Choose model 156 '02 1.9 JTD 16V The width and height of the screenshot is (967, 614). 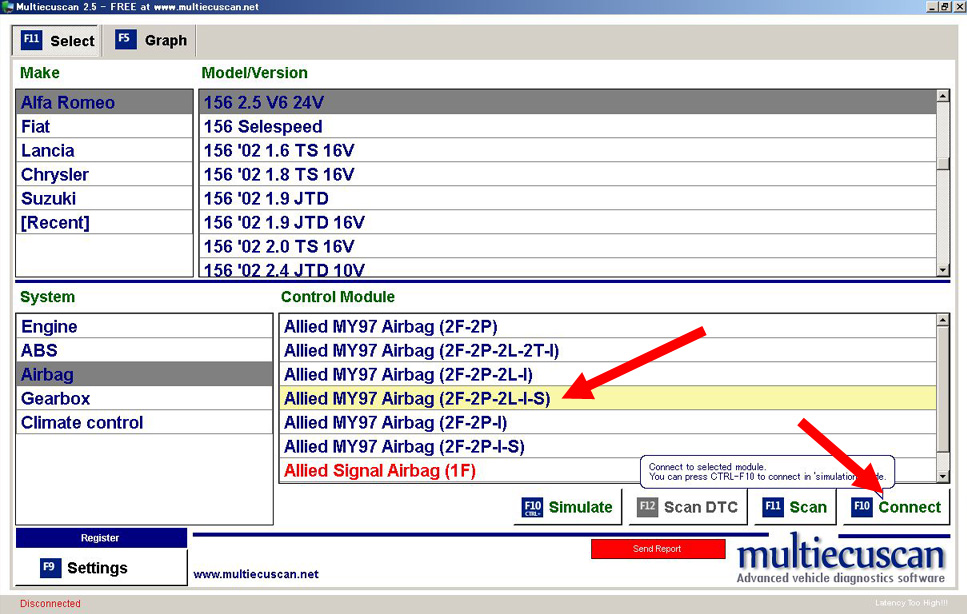(567, 223)
